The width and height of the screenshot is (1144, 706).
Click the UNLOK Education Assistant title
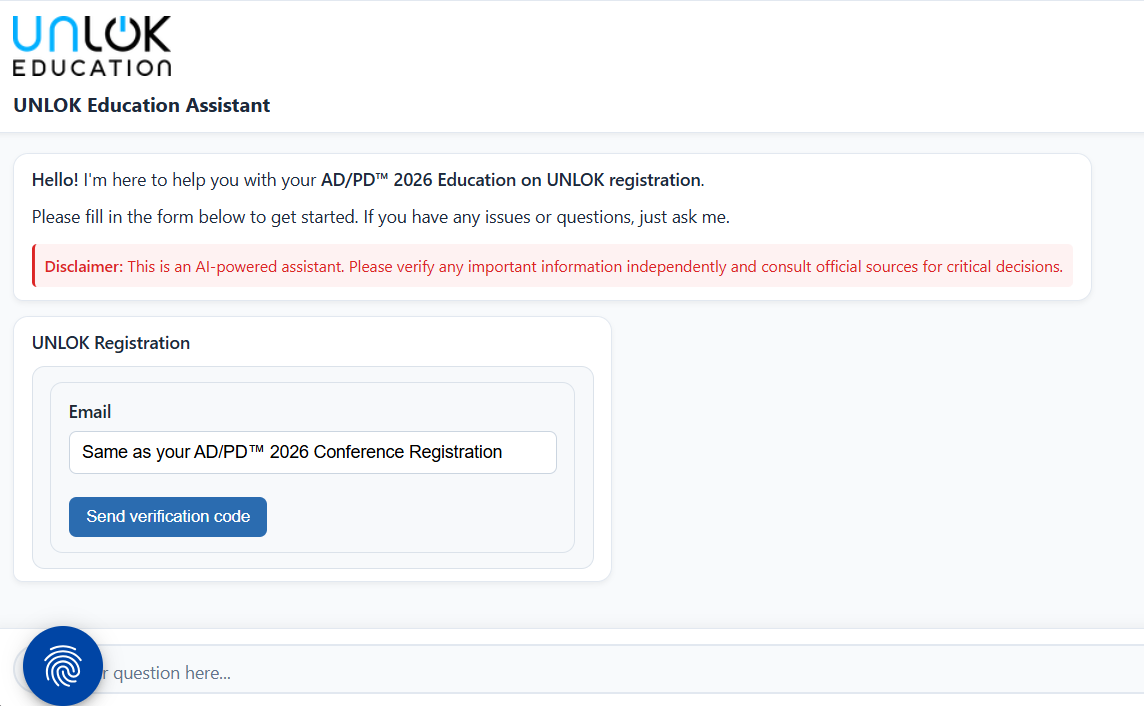click(140, 105)
